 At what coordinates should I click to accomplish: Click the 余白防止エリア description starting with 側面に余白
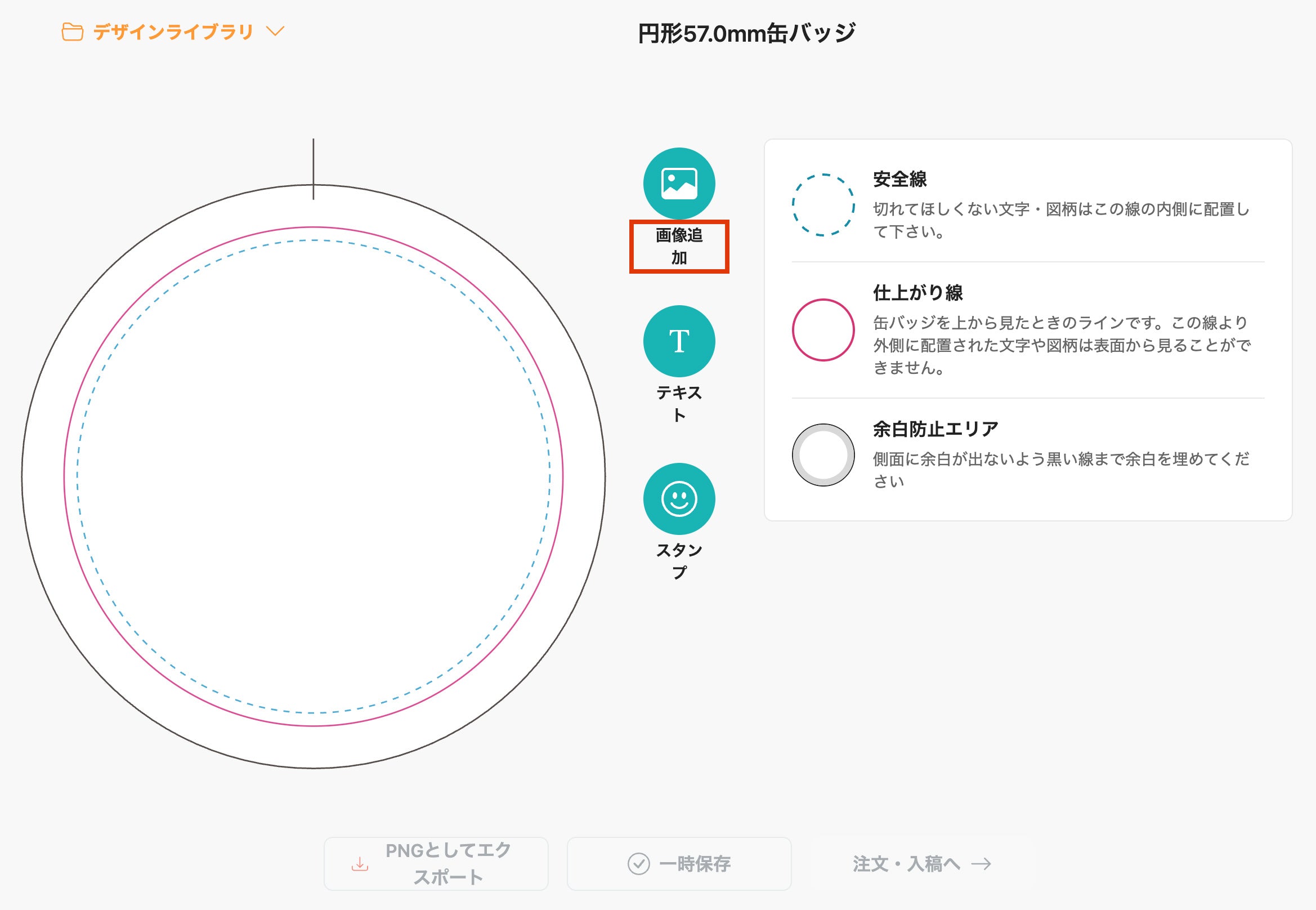pos(1060,470)
